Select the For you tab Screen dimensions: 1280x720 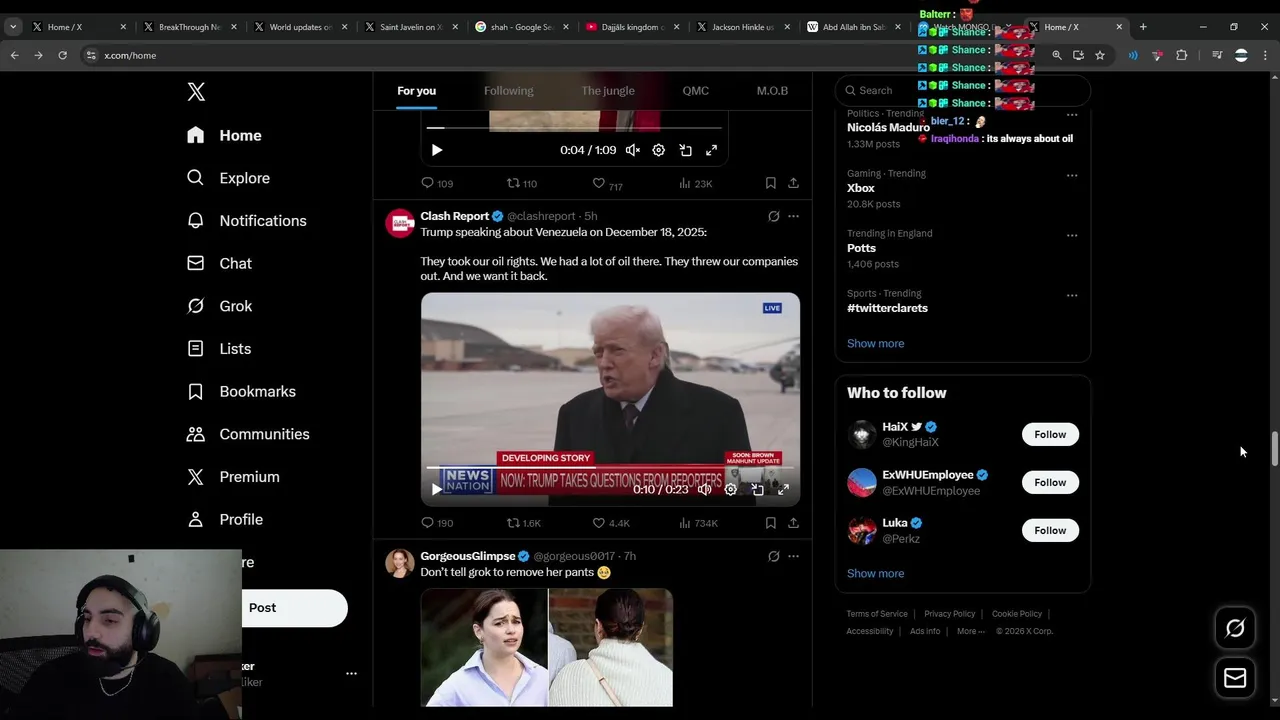tap(416, 91)
